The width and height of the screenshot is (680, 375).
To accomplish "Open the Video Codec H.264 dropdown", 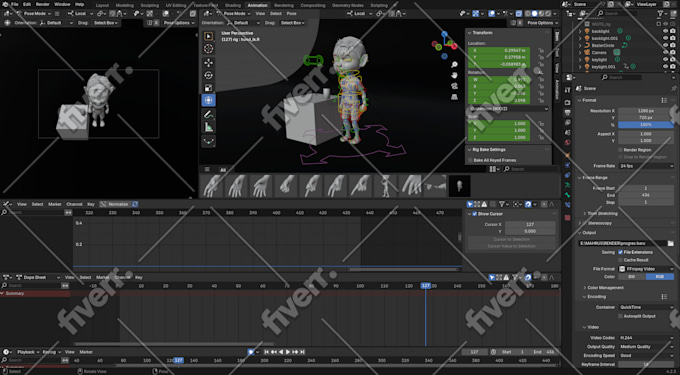I will (x=646, y=338).
